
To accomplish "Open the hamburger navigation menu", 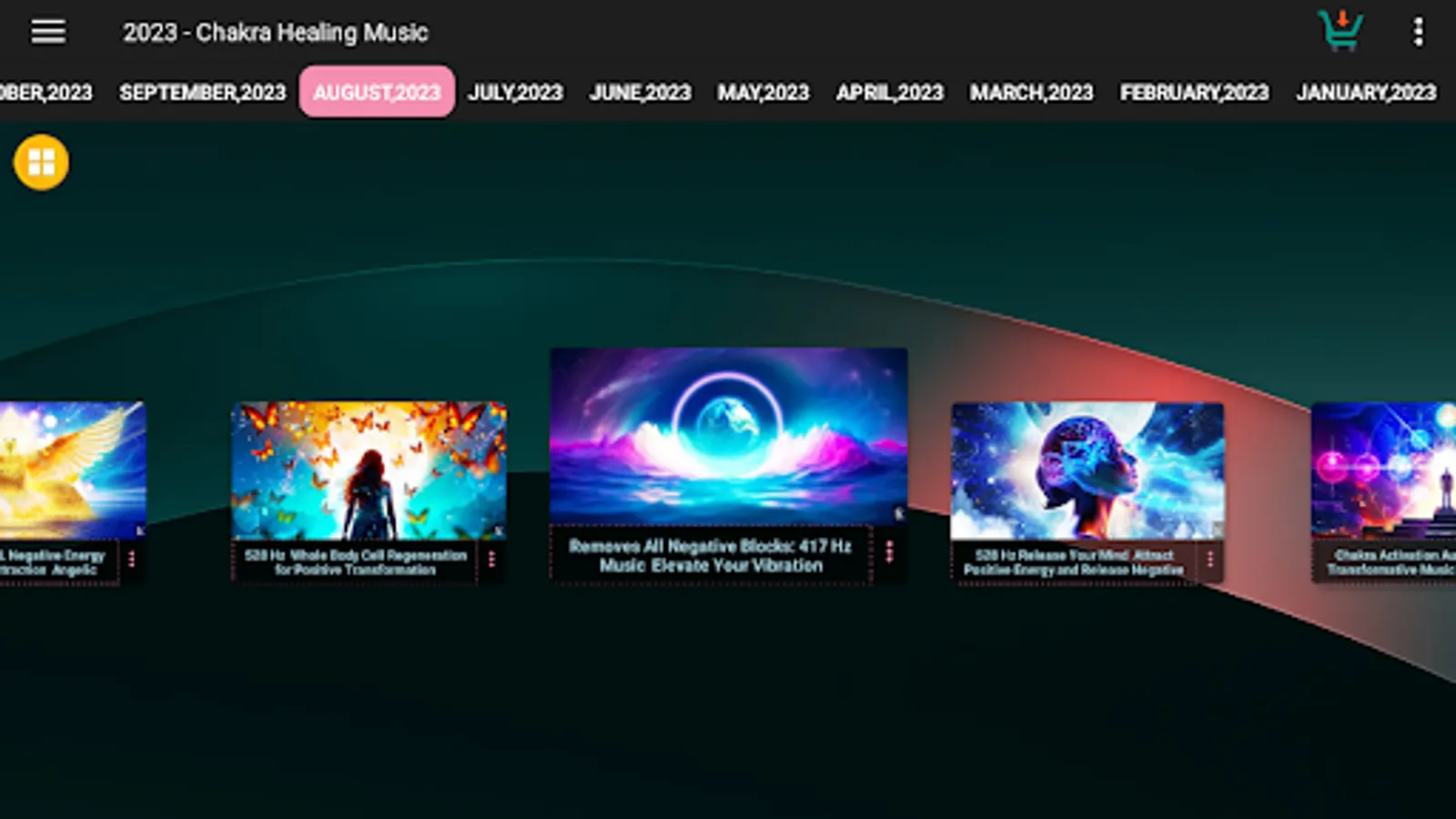I will tap(48, 32).
